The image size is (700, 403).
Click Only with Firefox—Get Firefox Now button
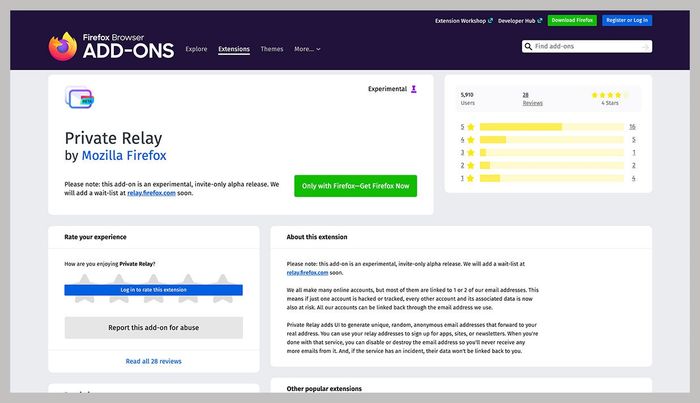click(355, 186)
